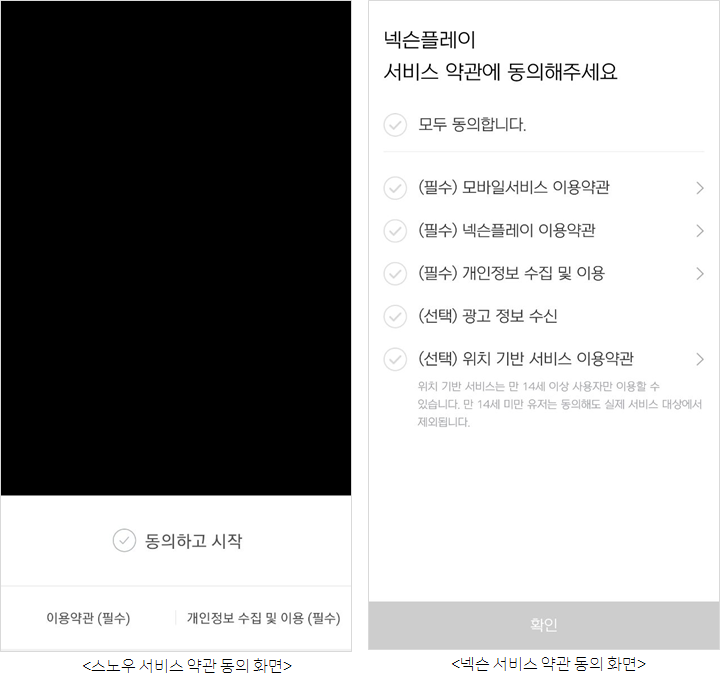Click the black preview area in Snow screen
Screen dimensions: 720x685
(x=176, y=248)
